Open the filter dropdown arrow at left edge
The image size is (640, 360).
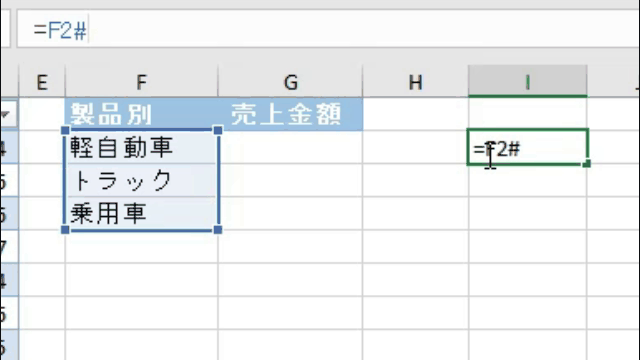point(6,114)
